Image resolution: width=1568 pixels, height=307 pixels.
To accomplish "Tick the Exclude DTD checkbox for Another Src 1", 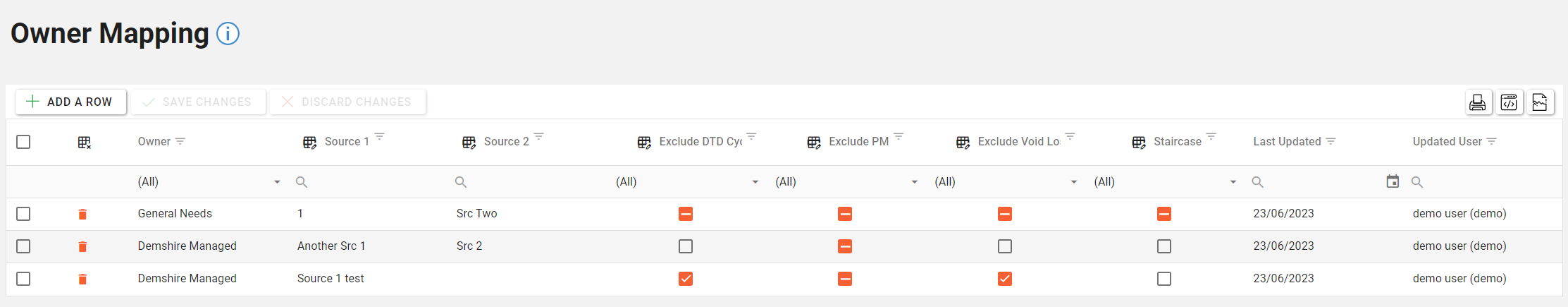I will click(x=686, y=246).
